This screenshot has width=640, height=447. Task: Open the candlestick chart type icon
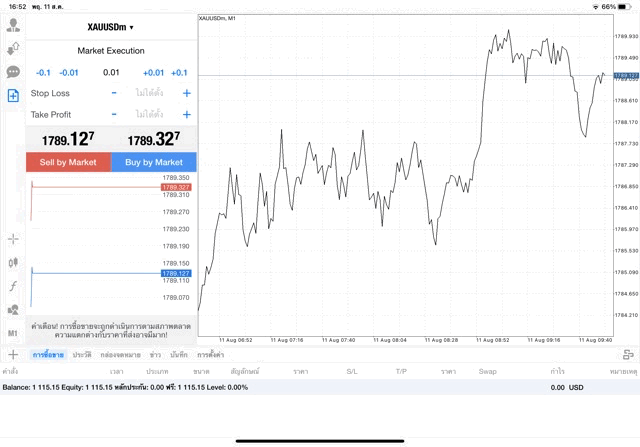click(x=13, y=262)
